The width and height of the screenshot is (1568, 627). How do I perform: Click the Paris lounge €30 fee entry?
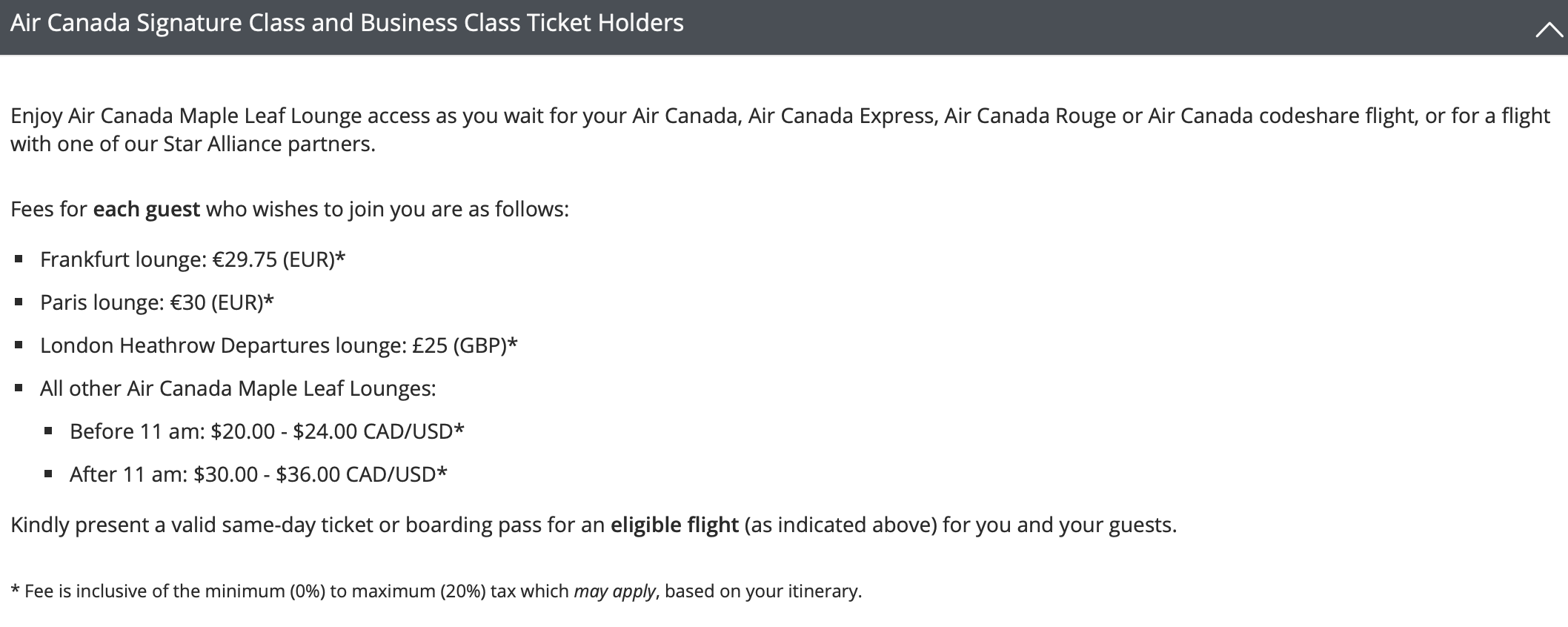click(157, 302)
